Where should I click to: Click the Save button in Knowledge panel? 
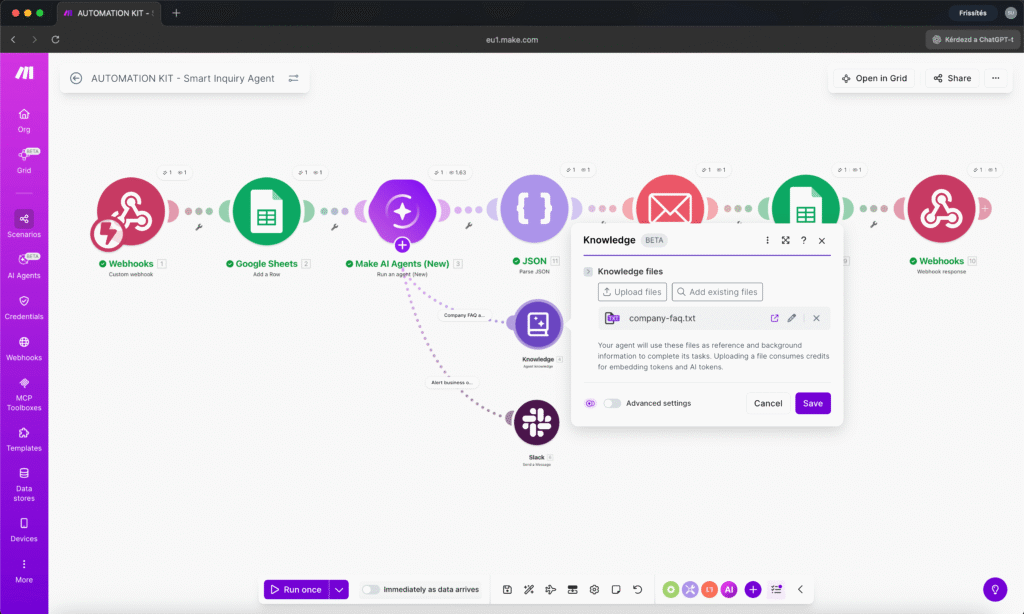pyautogui.click(x=812, y=403)
